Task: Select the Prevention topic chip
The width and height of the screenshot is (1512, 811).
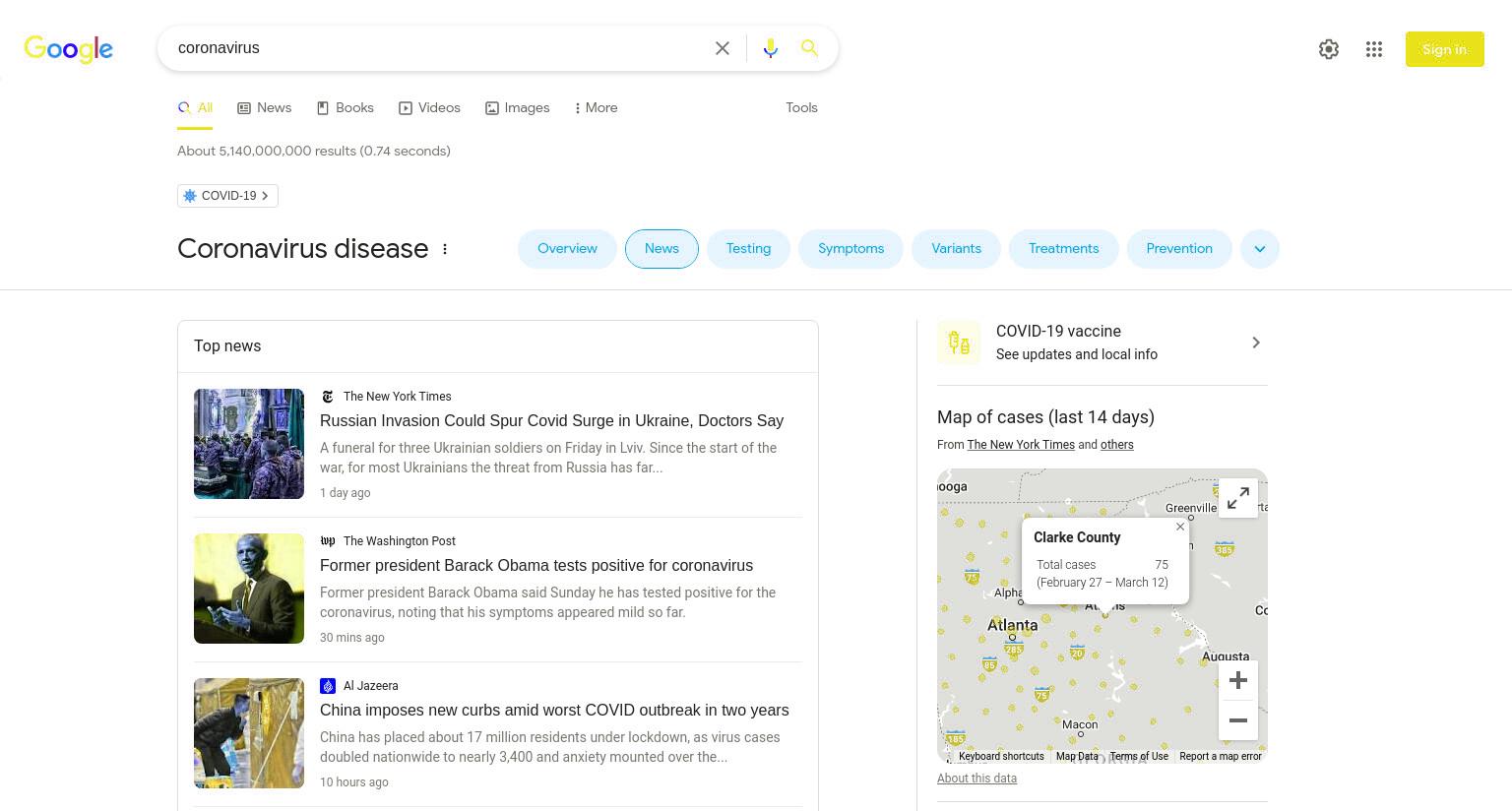Action: (x=1179, y=249)
